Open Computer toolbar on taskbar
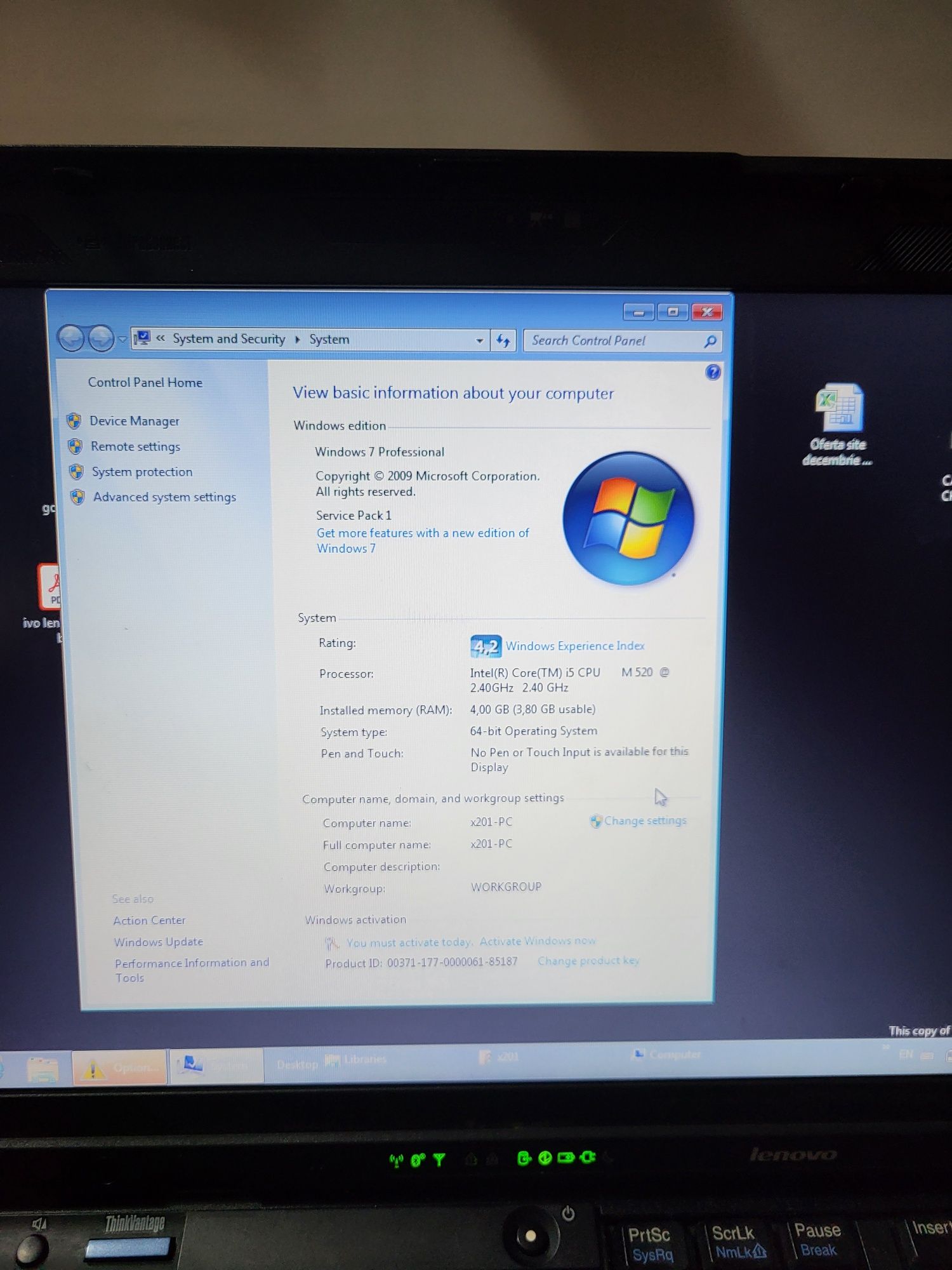The image size is (952, 1270). point(667,1055)
